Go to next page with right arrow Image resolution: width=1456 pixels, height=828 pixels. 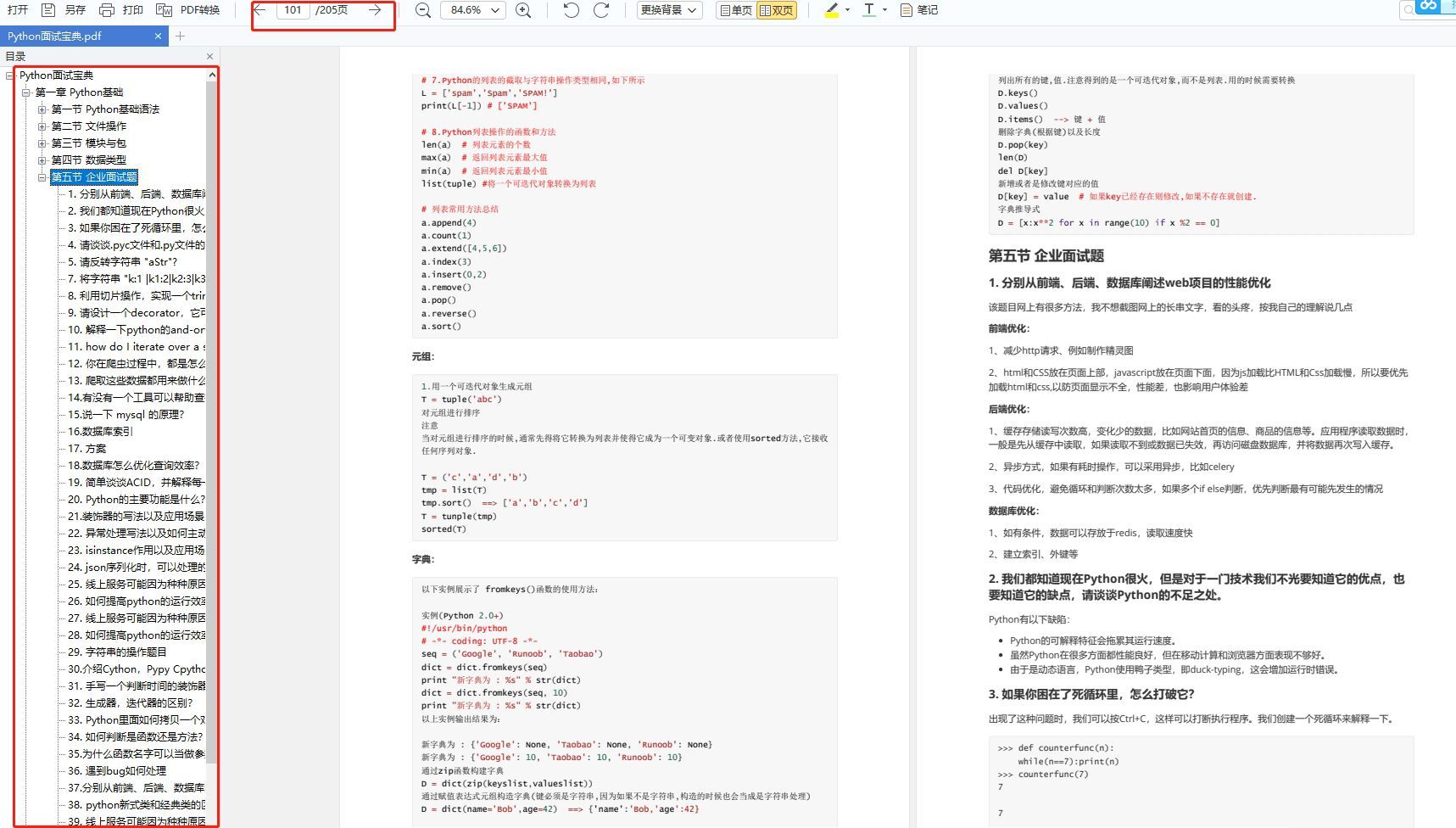click(375, 10)
